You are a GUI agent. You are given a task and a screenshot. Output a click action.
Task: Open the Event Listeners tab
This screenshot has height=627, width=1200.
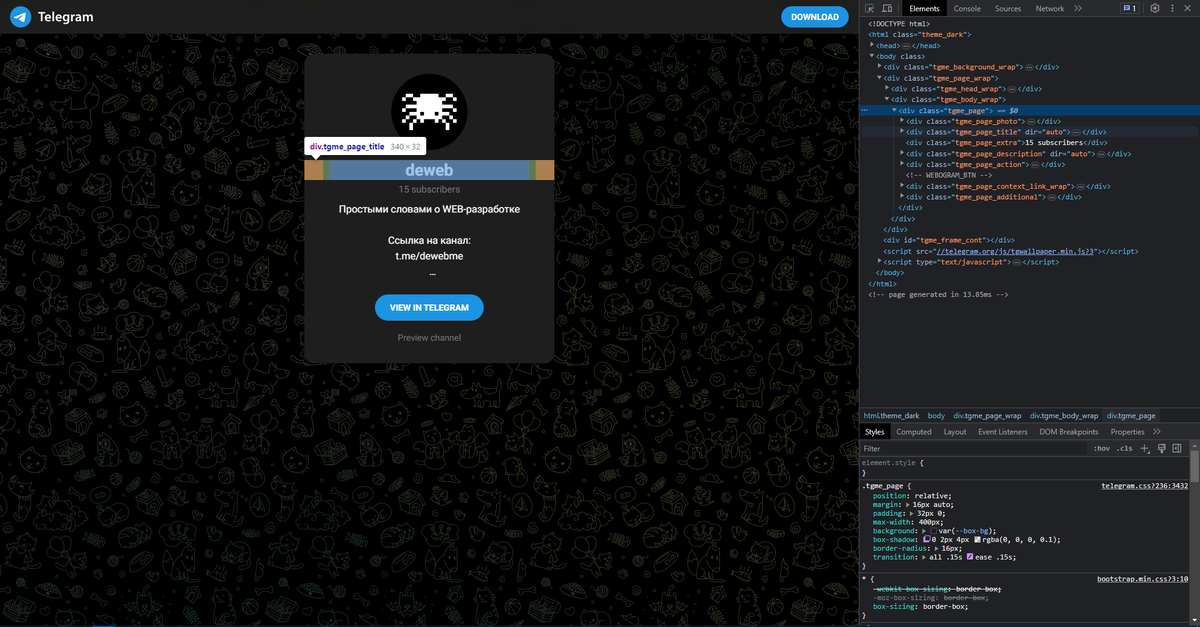tap(1003, 432)
